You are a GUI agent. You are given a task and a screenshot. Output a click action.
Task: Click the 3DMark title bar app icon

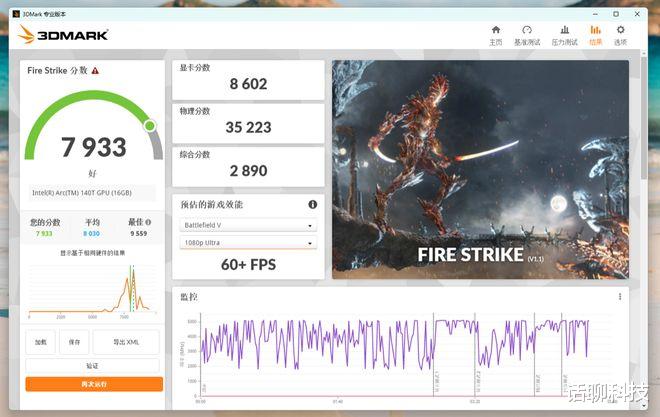(16, 14)
